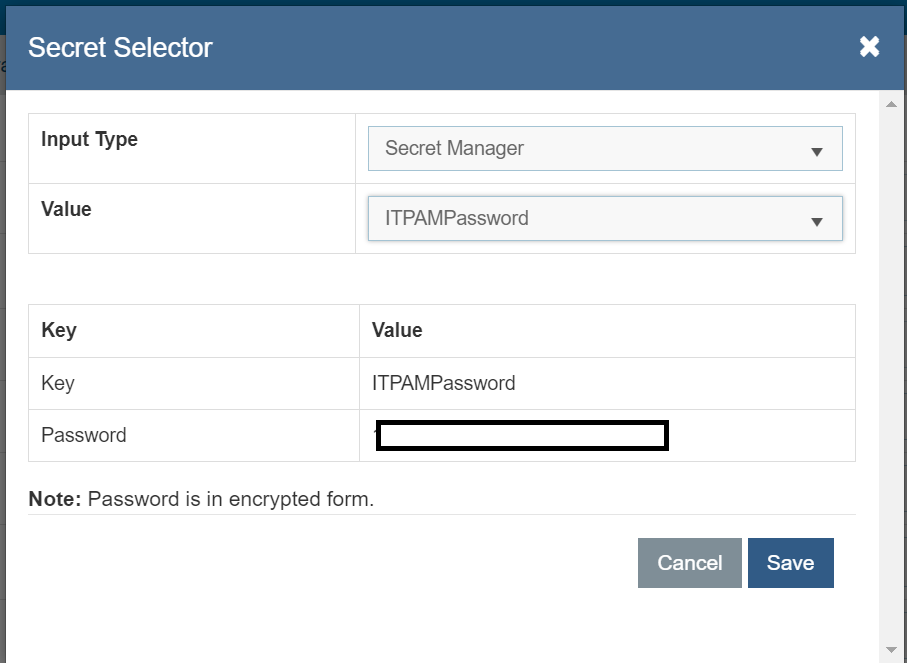Open the Input Type Secret Manager dropdown
This screenshot has width=907, height=663.
(604, 149)
